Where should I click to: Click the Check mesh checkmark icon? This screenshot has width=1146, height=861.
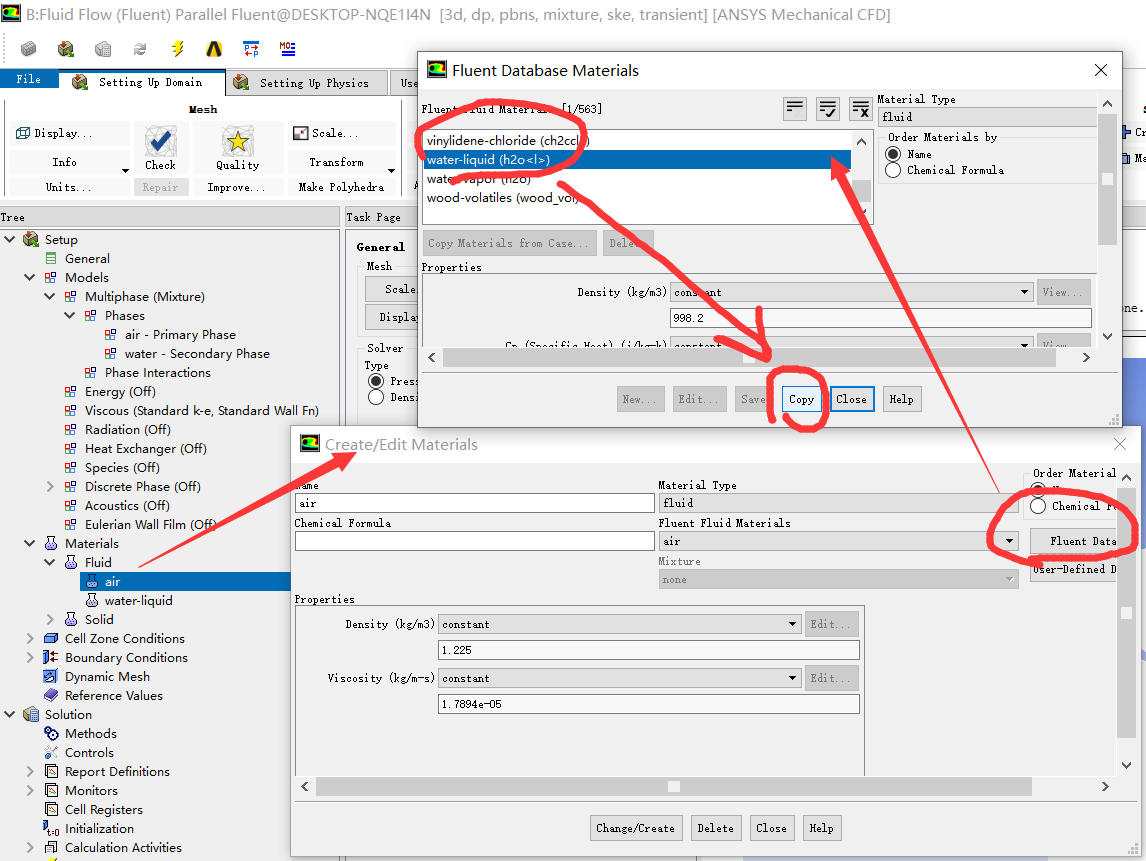(x=160, y=141)
